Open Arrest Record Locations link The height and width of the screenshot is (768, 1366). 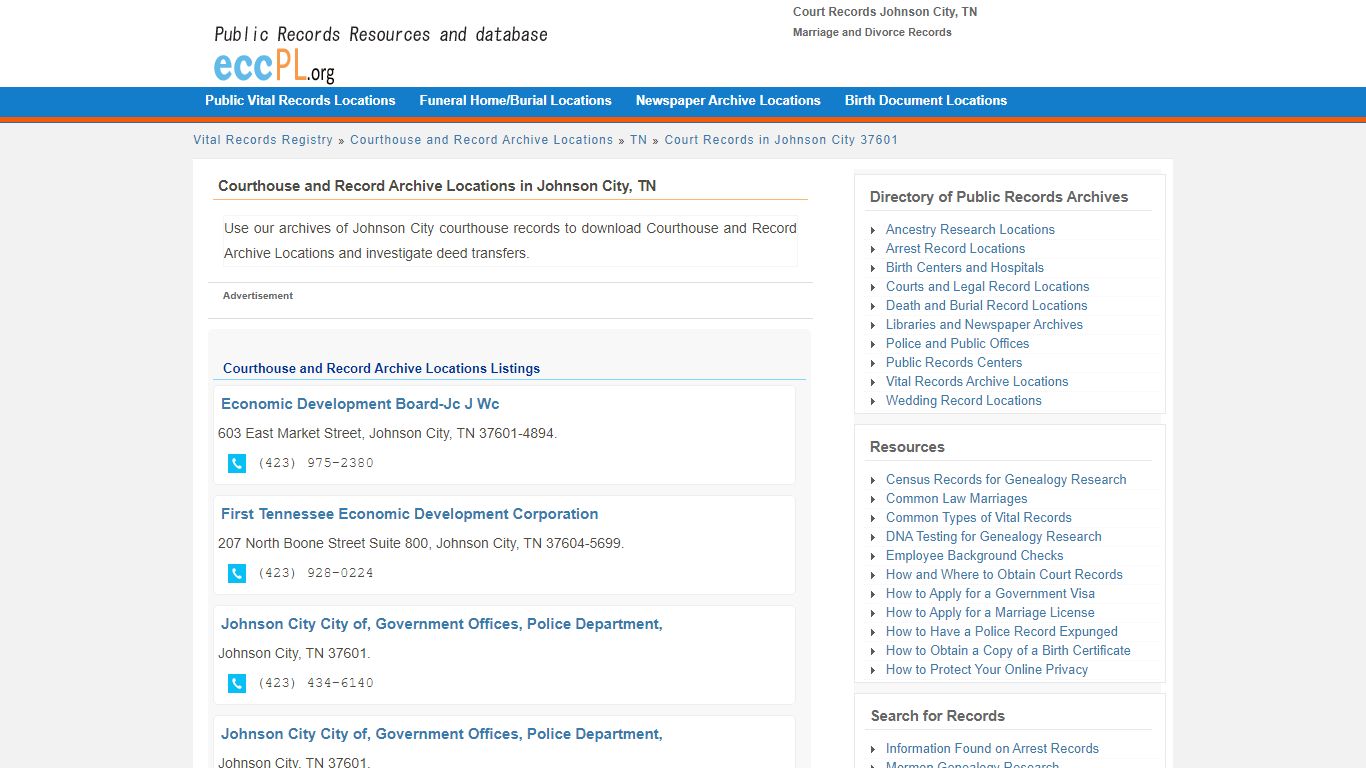coord(955,248)
